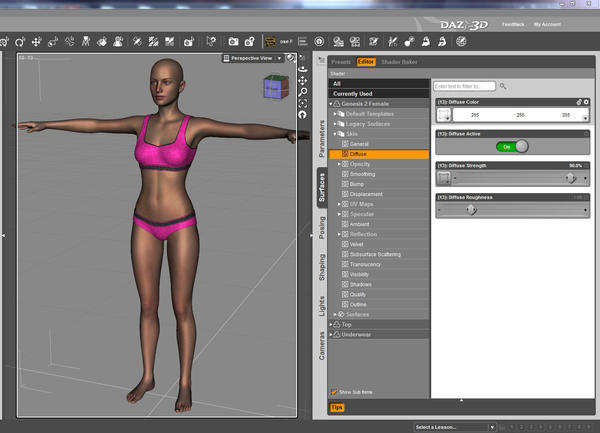Select the Subsurface Scattering tree item

375,254
